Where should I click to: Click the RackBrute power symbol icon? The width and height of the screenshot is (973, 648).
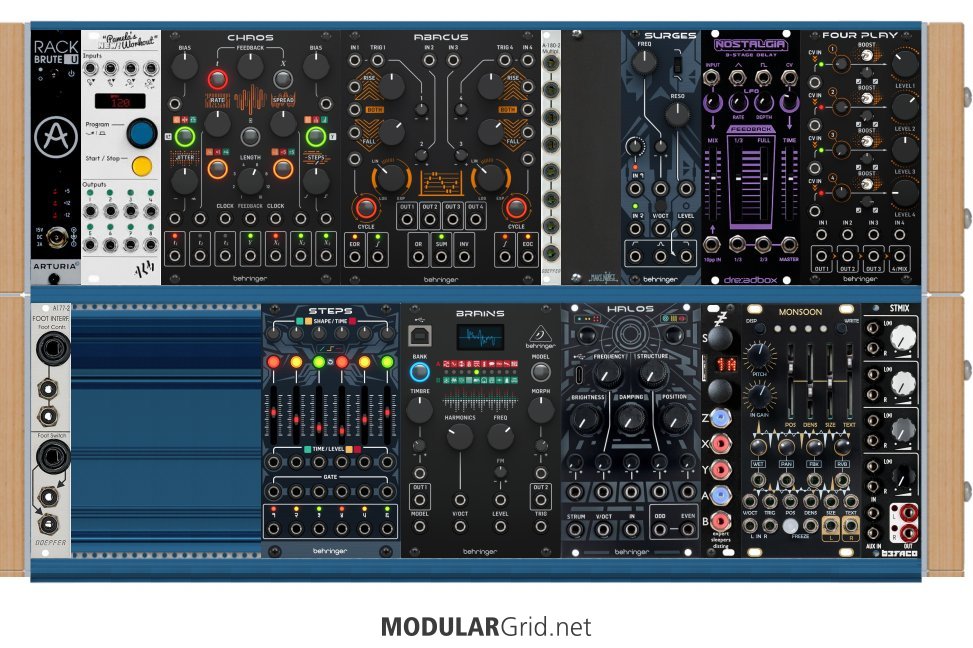click(71, 73)
